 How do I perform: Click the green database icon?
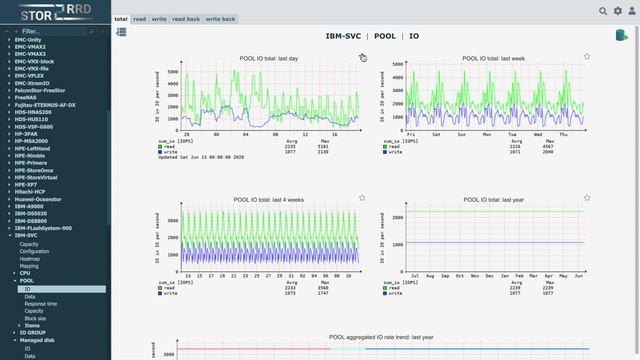click(x=621, y=36)
